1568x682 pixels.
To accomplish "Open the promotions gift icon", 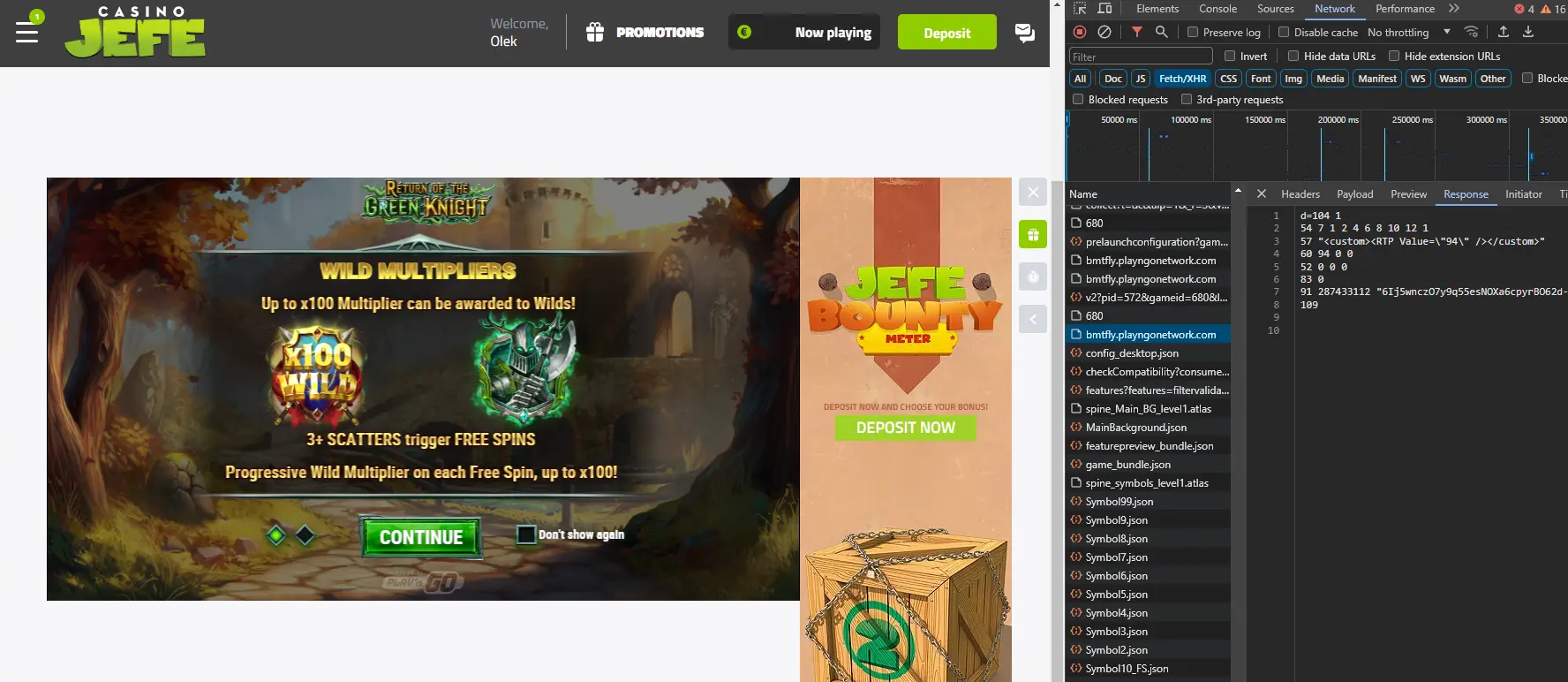I will click(x=595, y=33).
